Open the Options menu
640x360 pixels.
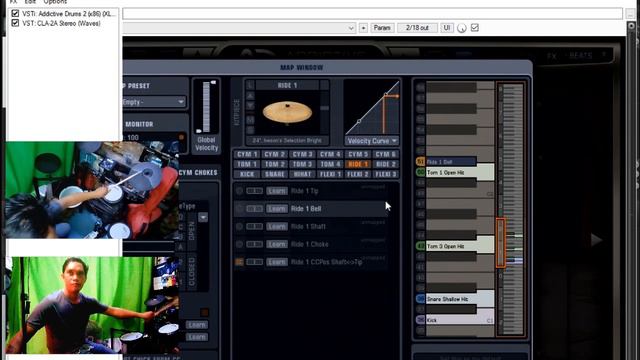click(x=55, y=2)
